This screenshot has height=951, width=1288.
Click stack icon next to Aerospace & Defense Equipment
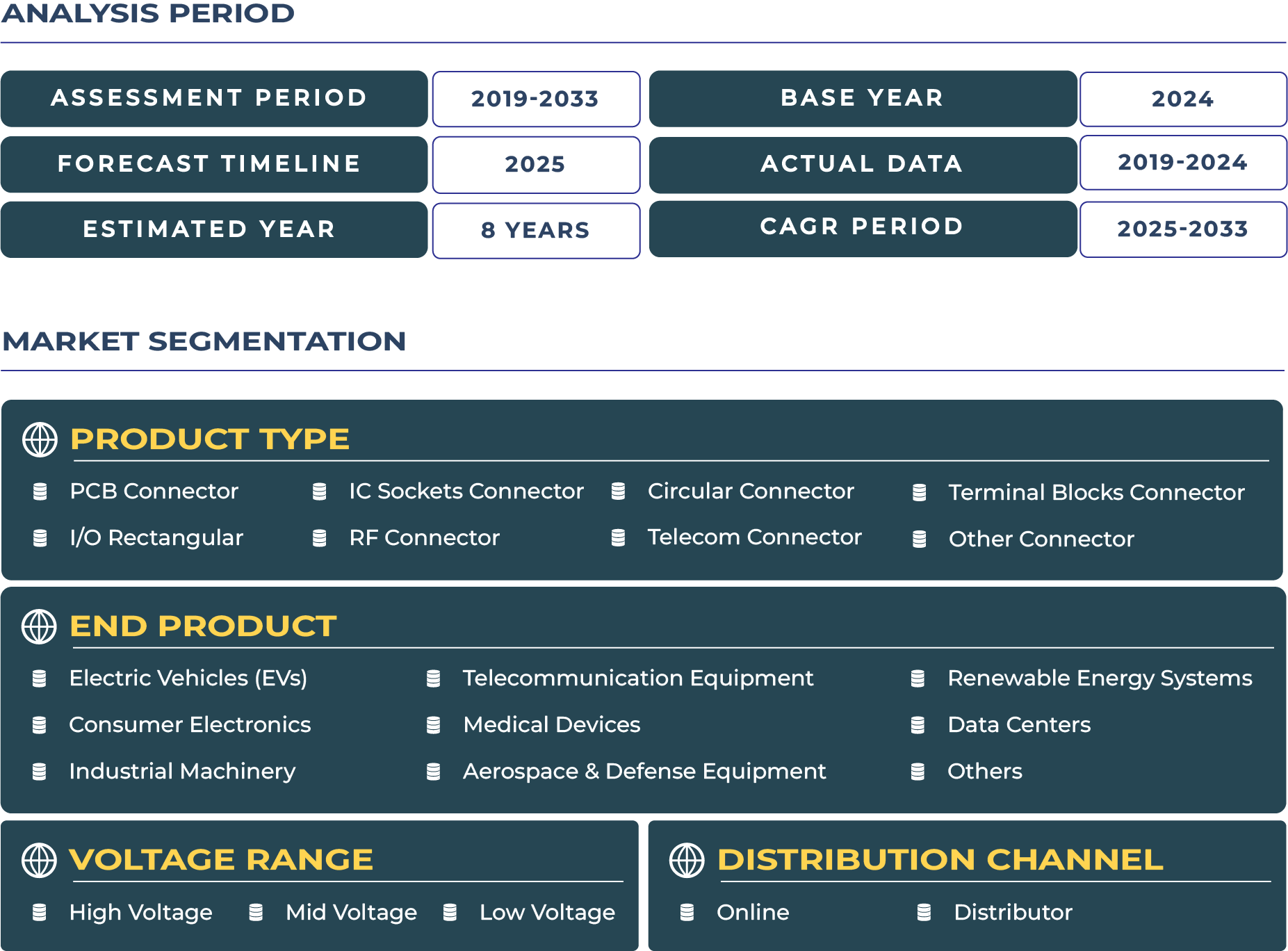433,772
